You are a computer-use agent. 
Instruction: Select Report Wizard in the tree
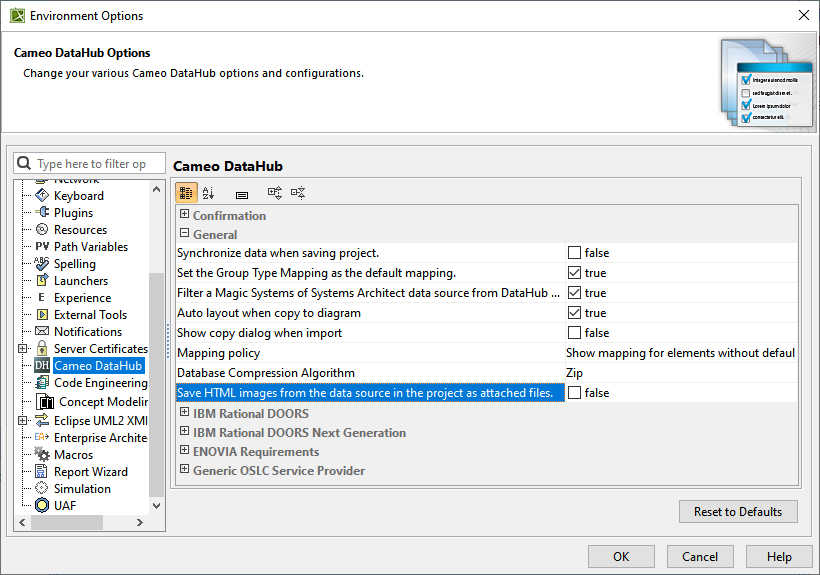(90, 472)
